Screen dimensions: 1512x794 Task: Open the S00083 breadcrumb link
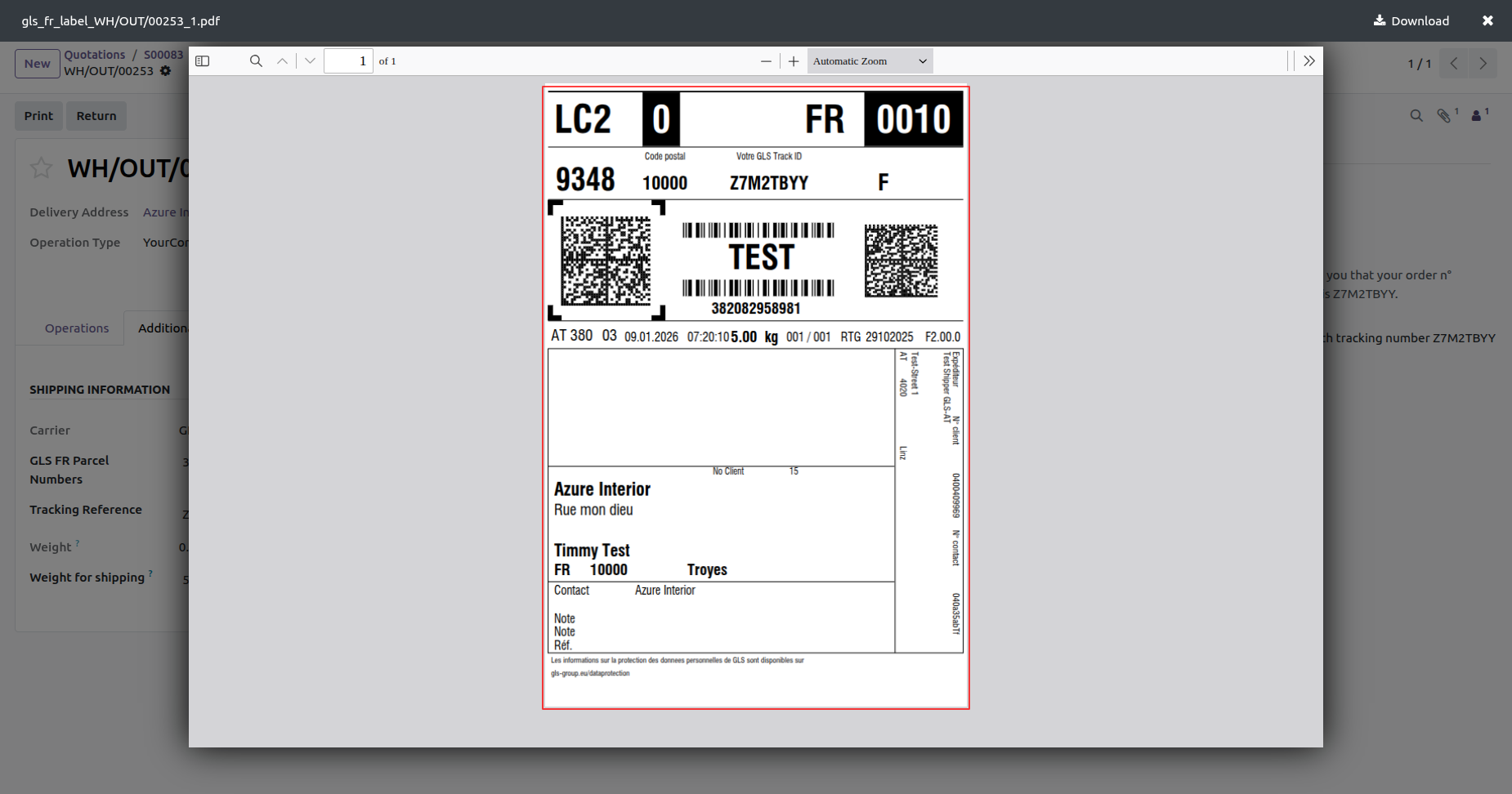pos(163,55)
